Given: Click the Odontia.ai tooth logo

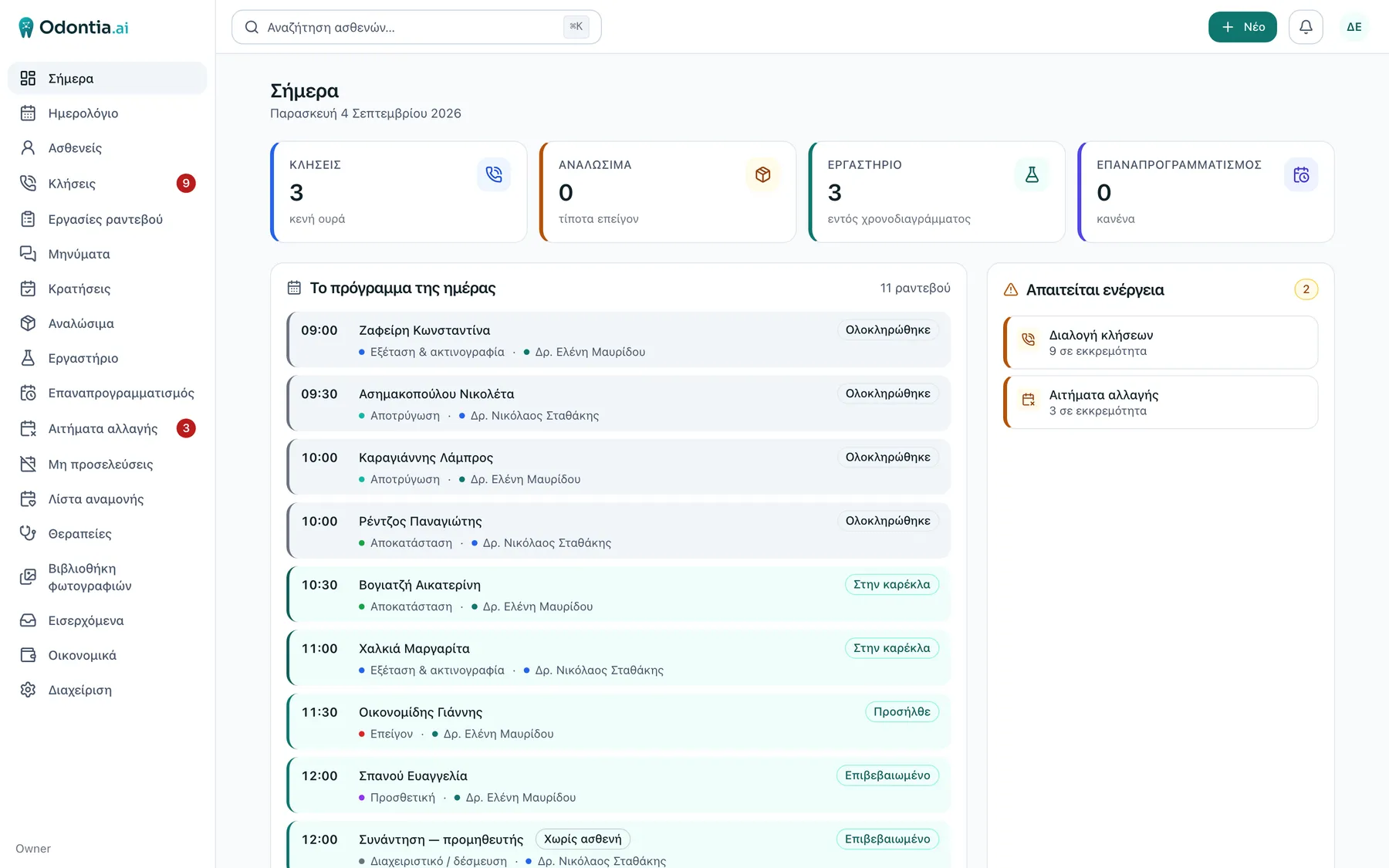Looking at the screenshot, I should (x=26, y=28).
